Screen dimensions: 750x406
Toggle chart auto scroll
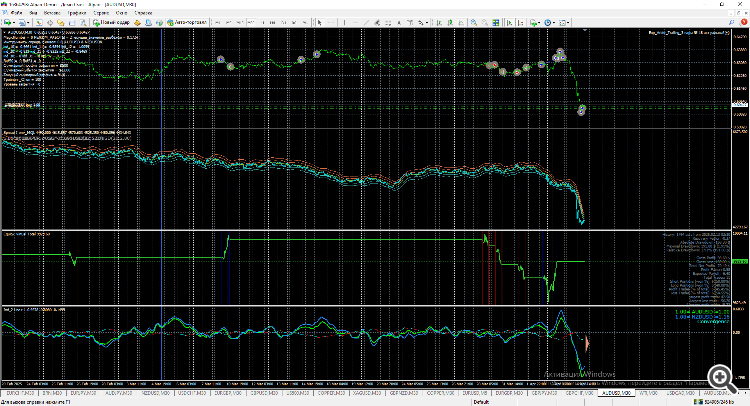[510, 22]
